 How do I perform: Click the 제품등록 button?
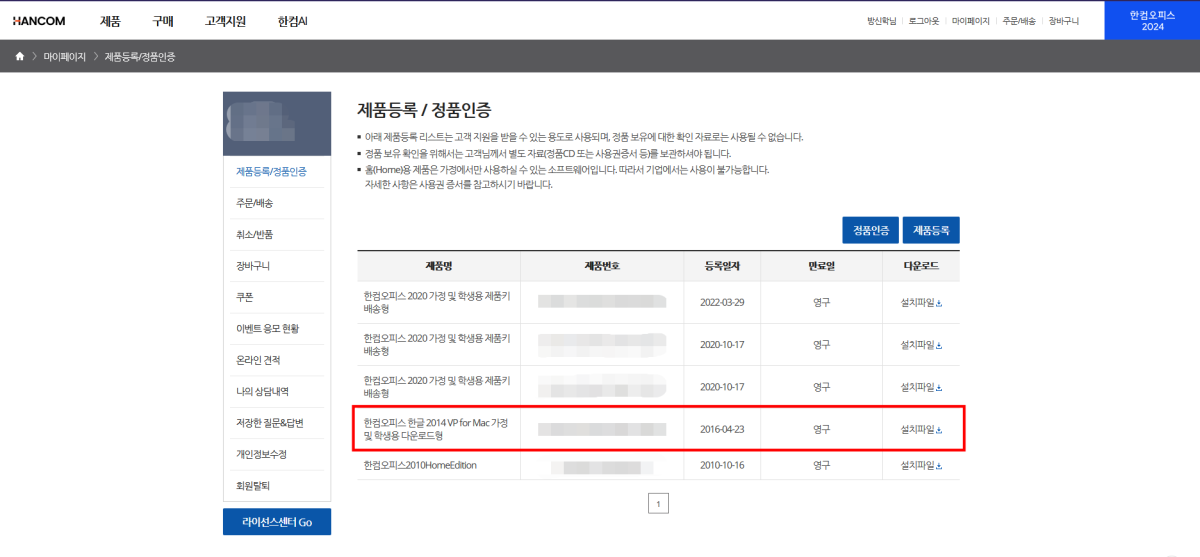click(x=932, y=229)
